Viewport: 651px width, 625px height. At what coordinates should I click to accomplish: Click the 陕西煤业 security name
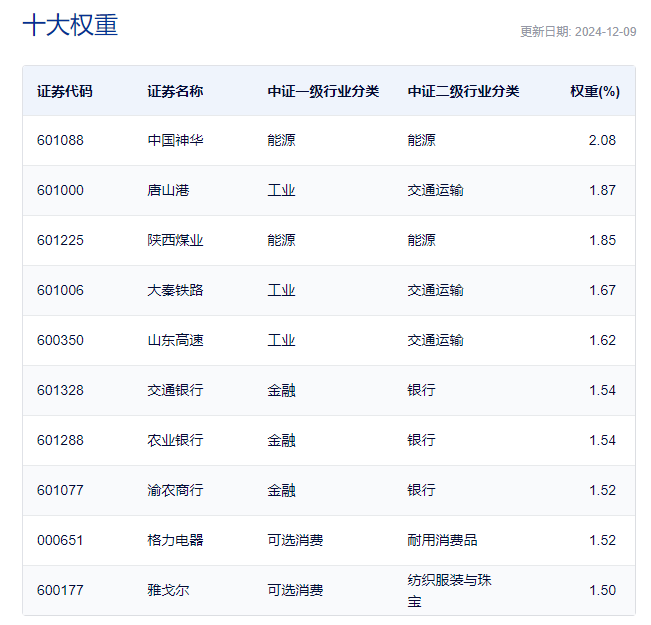175,240
